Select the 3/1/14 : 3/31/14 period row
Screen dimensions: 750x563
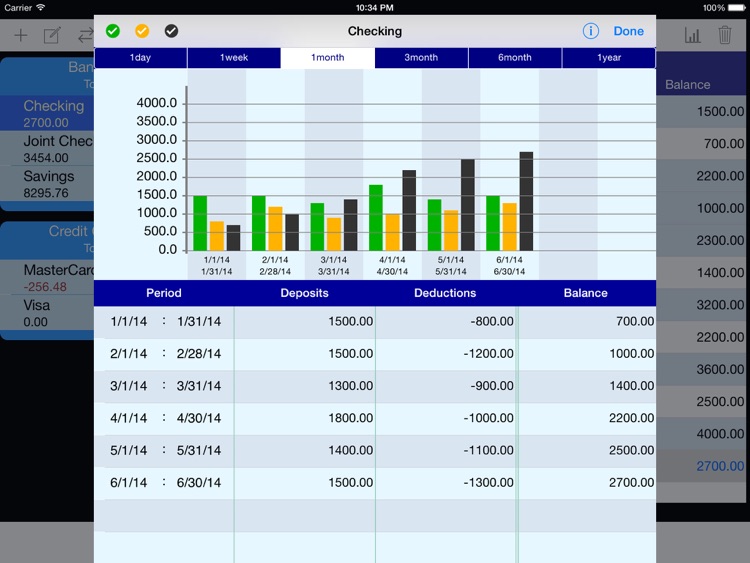(375, 386)
